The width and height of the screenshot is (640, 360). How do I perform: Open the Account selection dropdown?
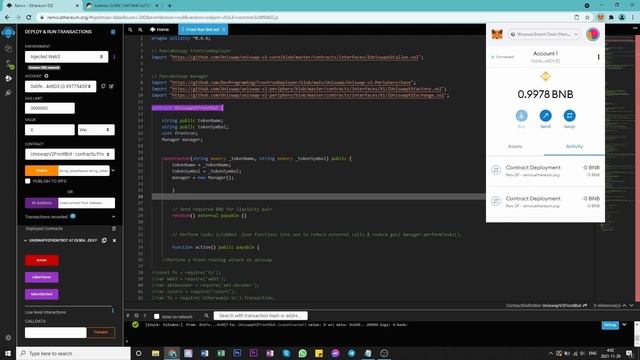point(60,86)
